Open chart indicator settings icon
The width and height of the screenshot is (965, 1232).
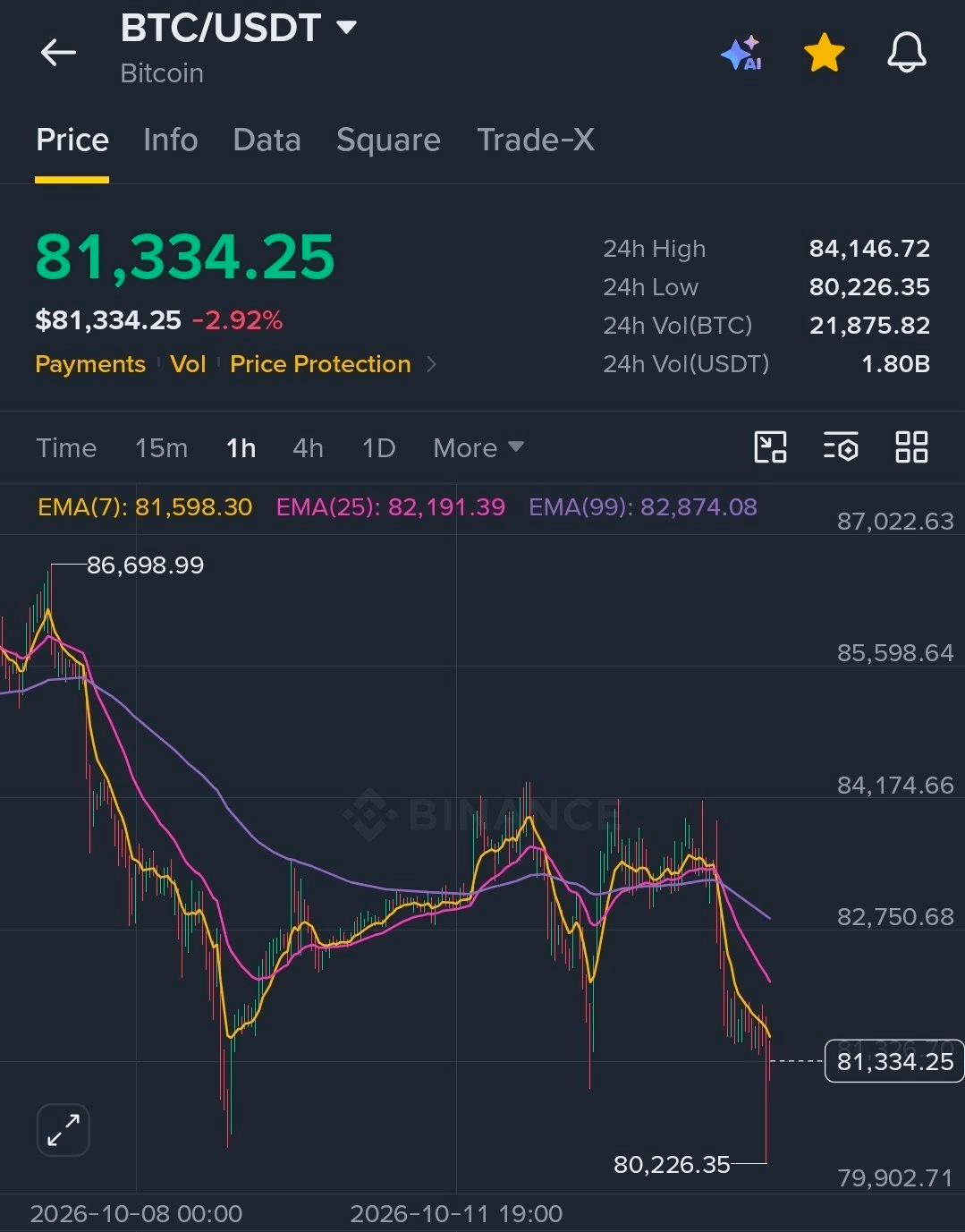tap(841, 447)
